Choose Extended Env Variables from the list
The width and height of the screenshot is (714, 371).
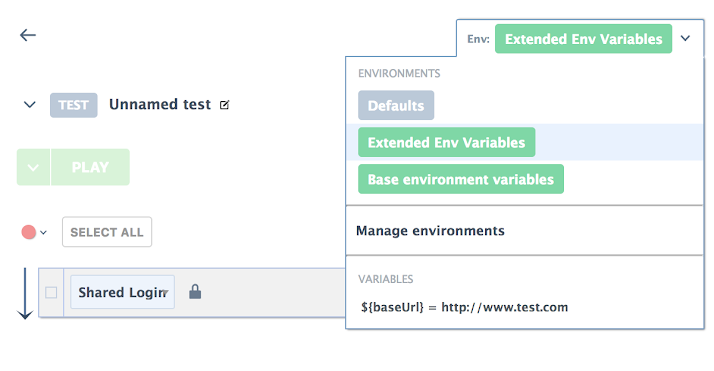coord(446,142)
